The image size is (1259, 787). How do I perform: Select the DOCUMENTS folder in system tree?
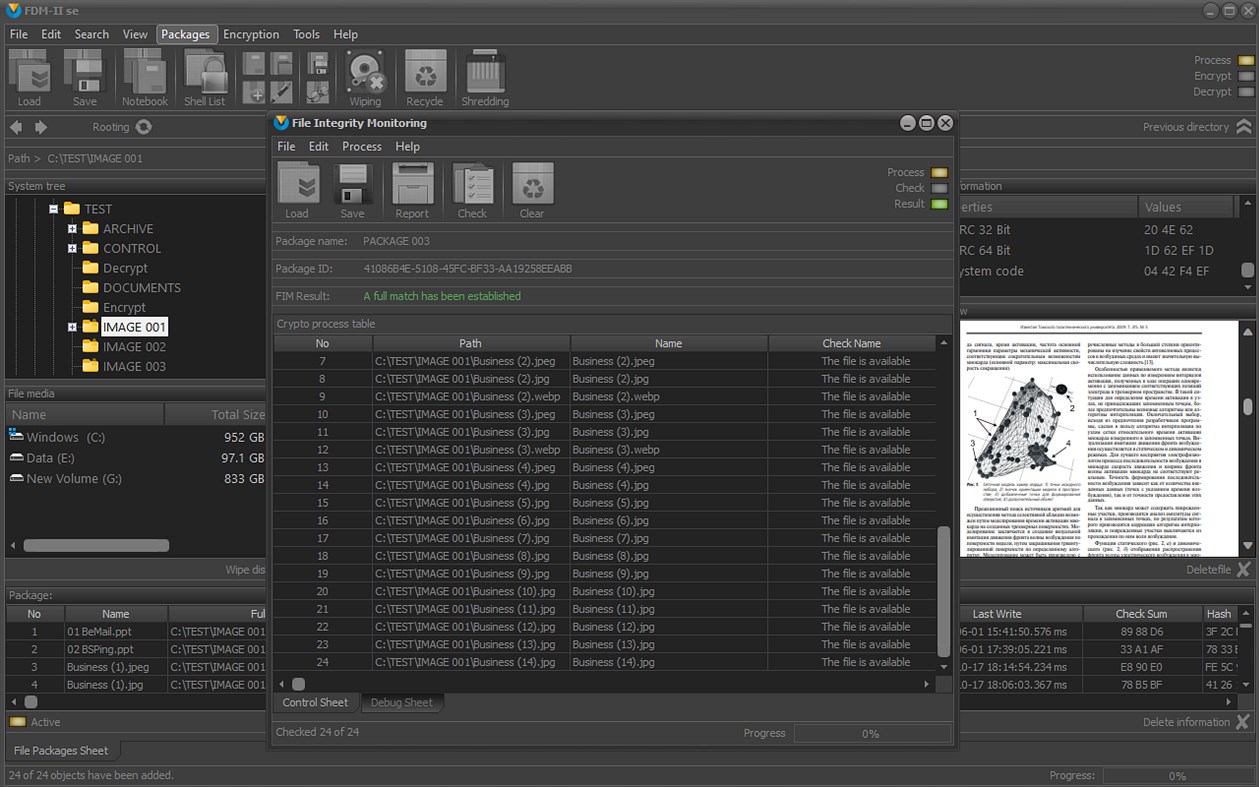pyautogui.click(x=141, y=288)
